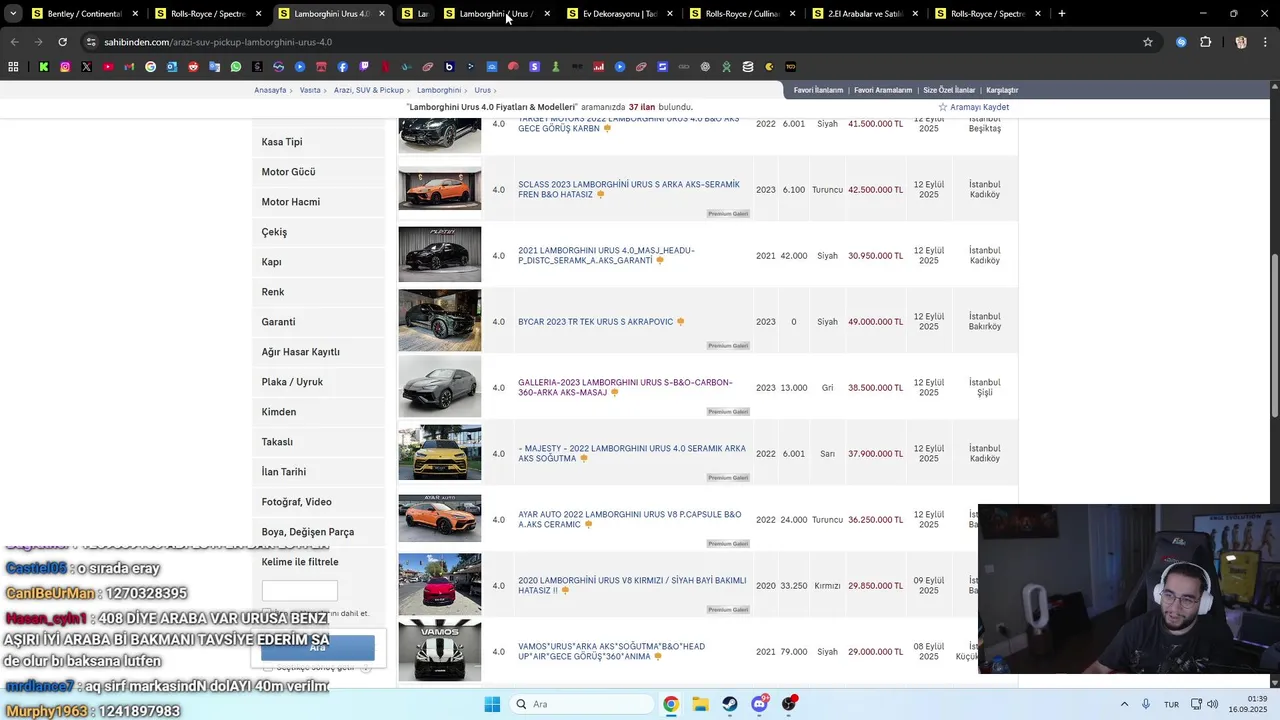1280x720 pixels.
Task: Open the tab search dropdown arrow
Action: 13,14
